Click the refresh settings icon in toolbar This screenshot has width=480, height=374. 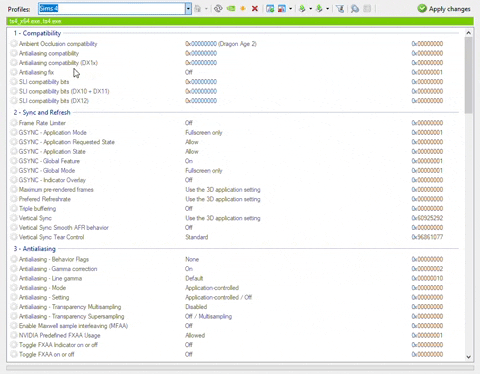pos(218,9)
